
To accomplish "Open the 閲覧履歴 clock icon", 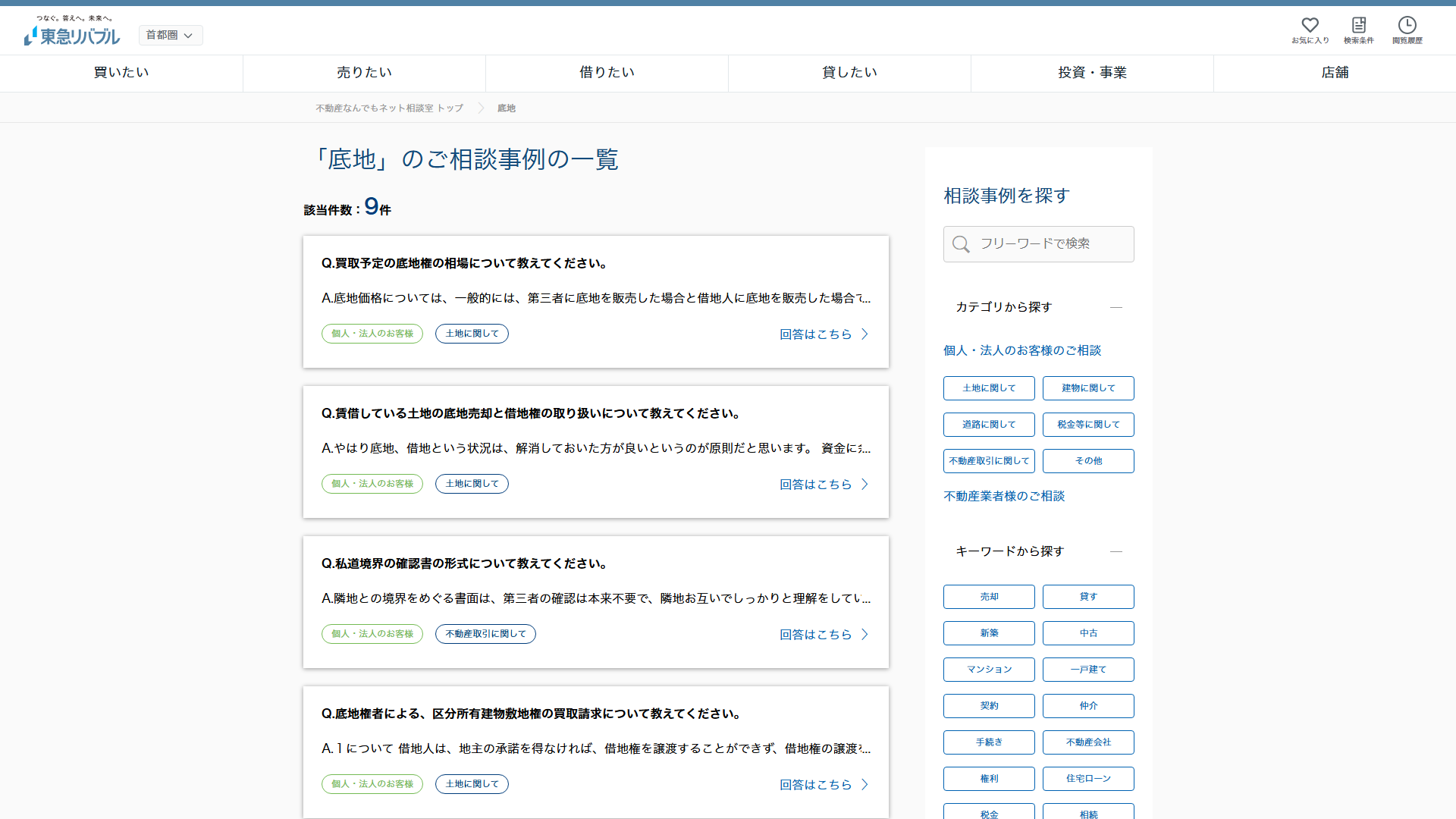I will point(1407,30).
